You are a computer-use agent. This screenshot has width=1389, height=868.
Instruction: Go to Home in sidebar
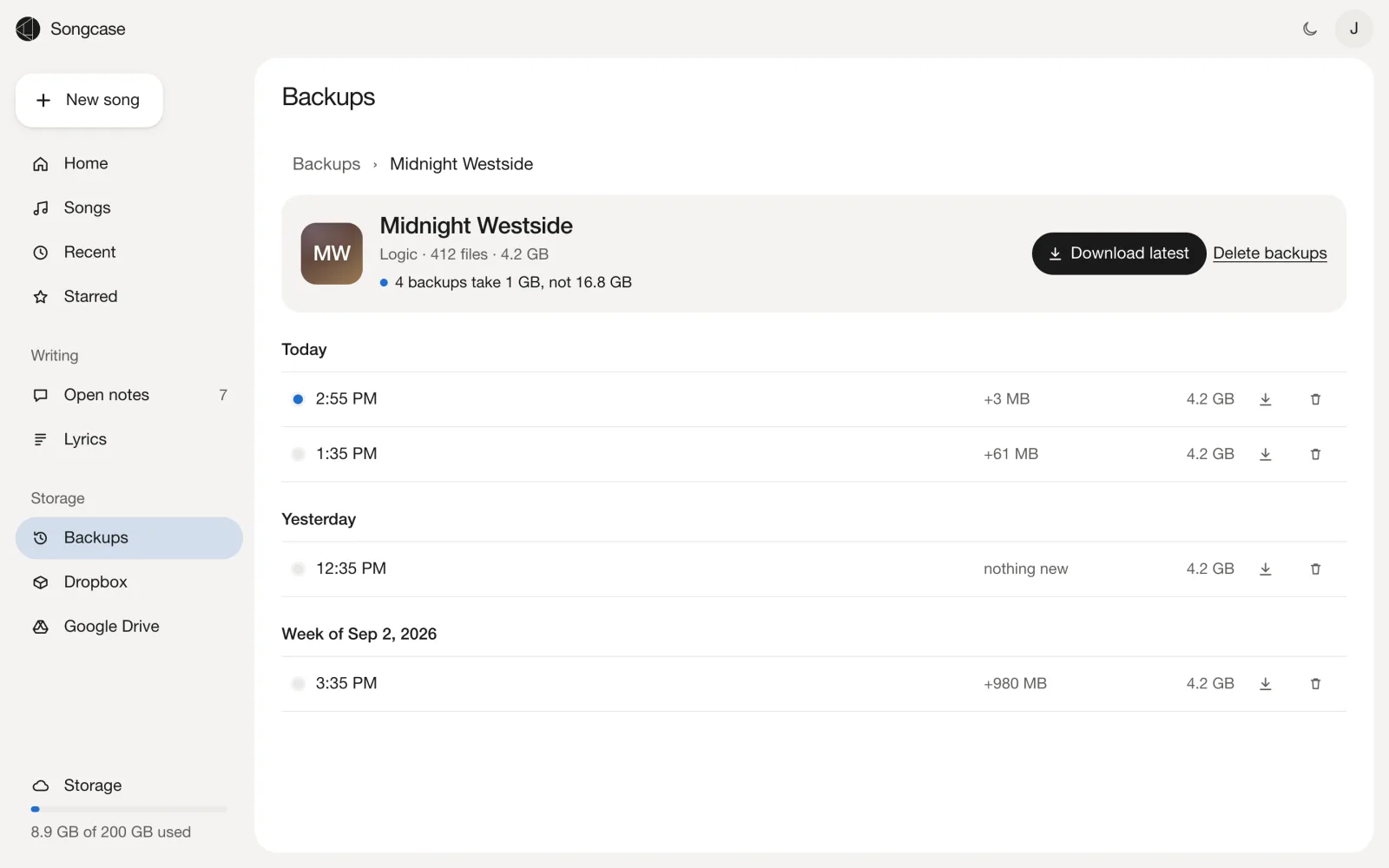[x=128, y=163]
